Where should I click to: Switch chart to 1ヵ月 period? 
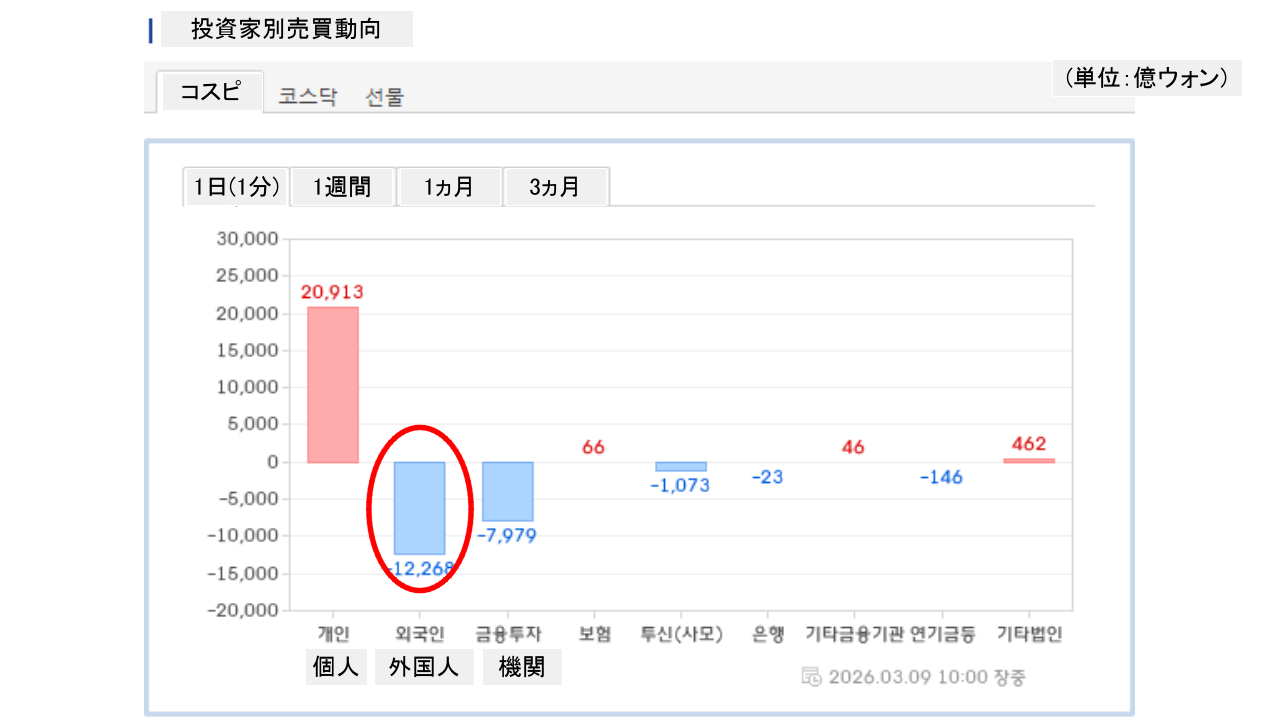449,187
